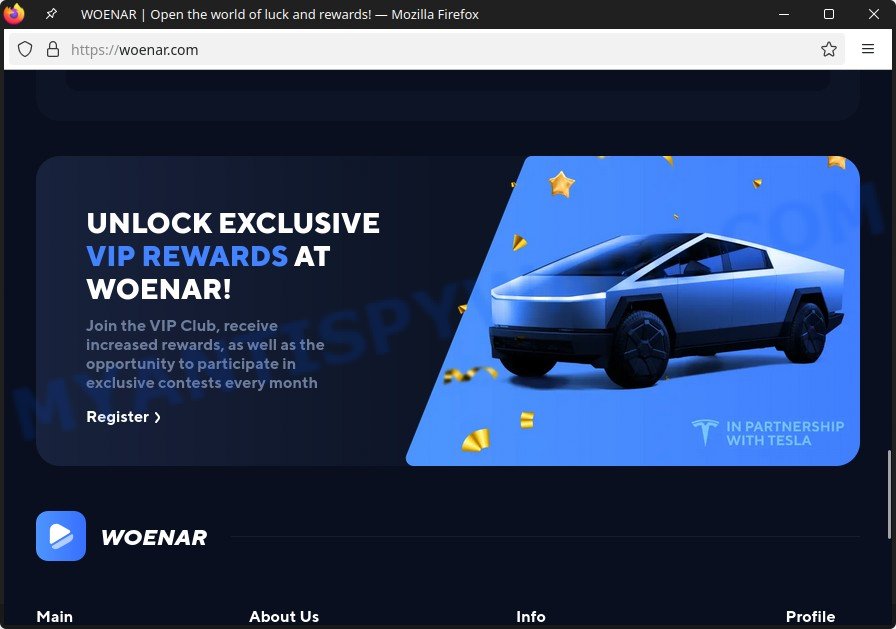Click the page vertical scrollbar thumb
The image size is (896, 629).
[889, 494]
